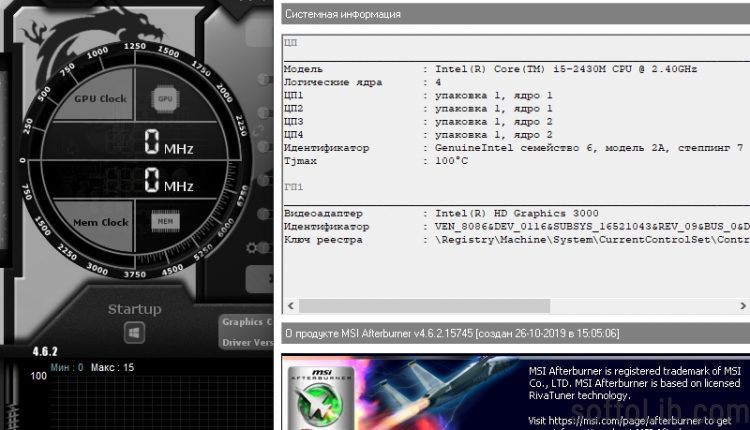The image size is (750, 430).
Task: Select the GenuineIntel Идентификатор row
Action: [x=514, y=148]
